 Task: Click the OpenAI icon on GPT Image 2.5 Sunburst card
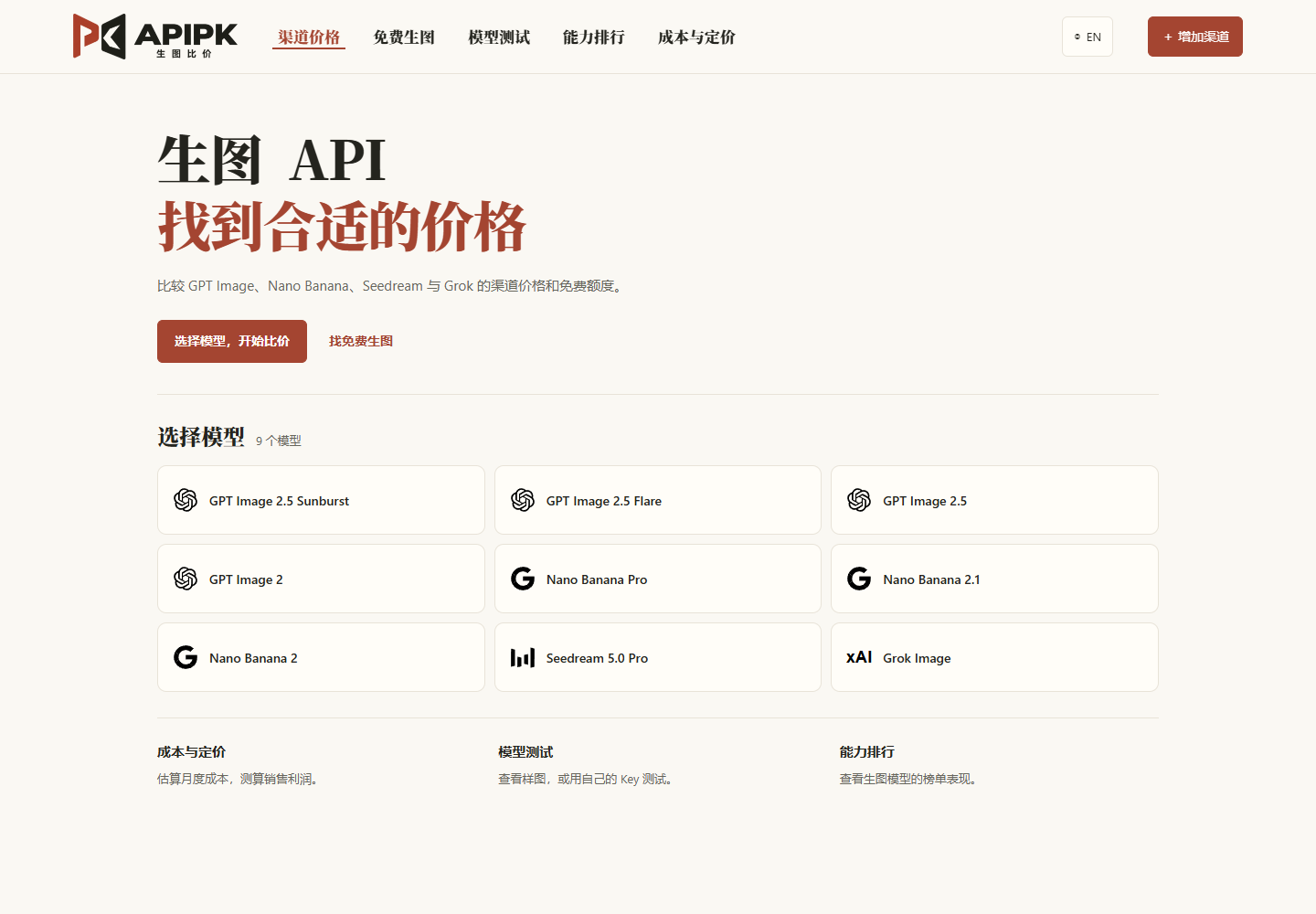(186, 500)
